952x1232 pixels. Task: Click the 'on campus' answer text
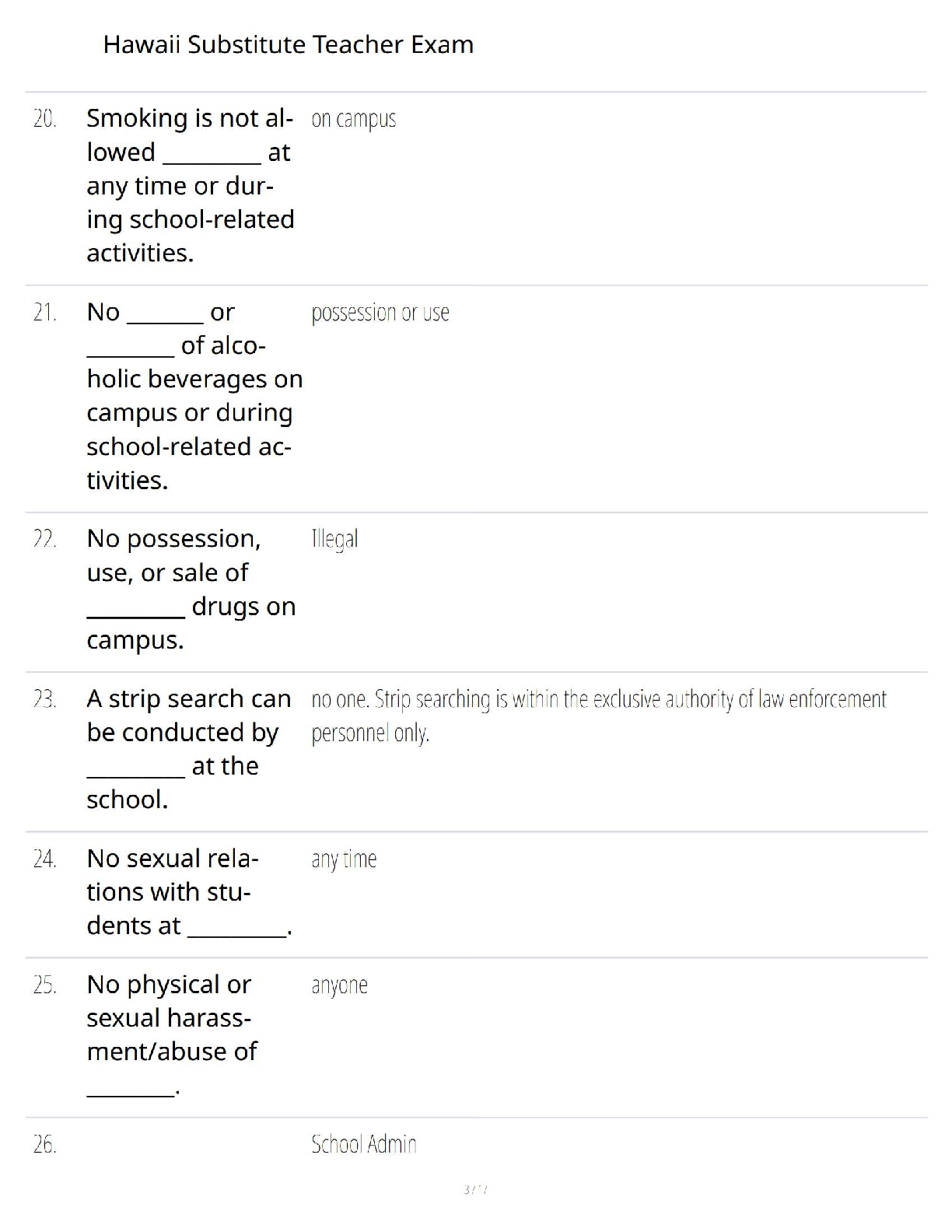354,119
